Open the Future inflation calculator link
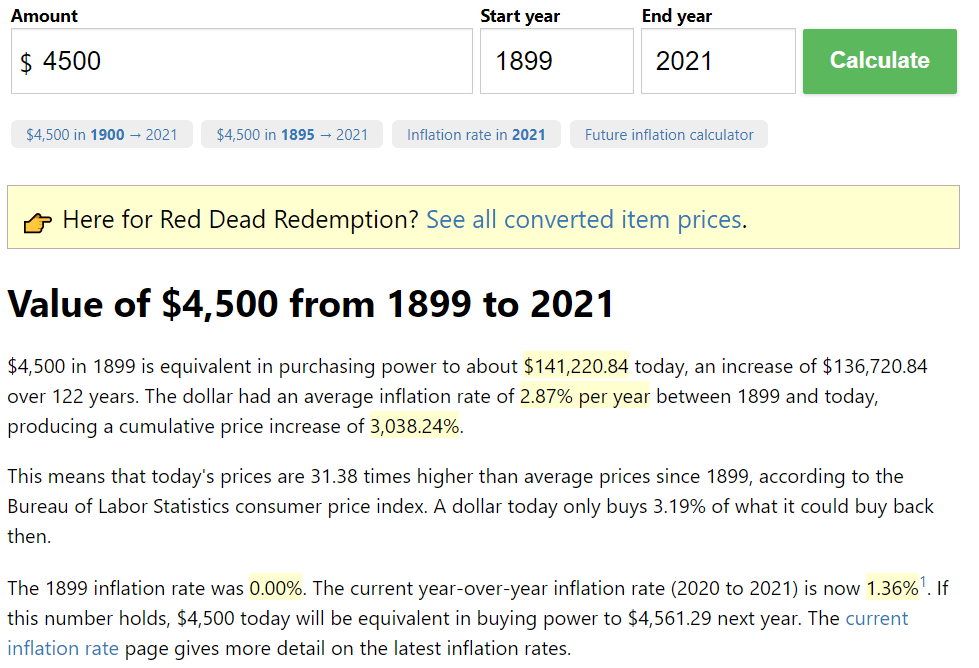This screenshot has width=979, height=668. 668,134
